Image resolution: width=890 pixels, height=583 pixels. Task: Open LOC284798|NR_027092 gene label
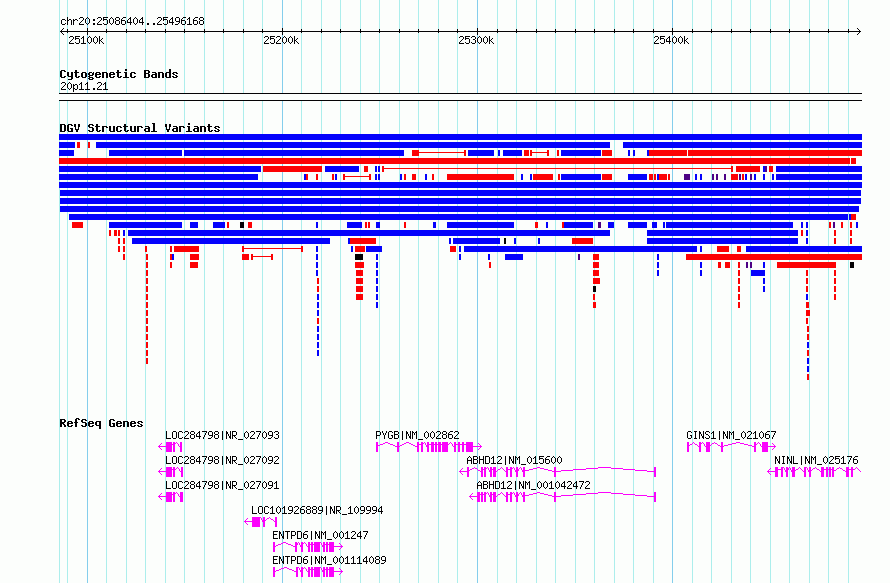222,460
